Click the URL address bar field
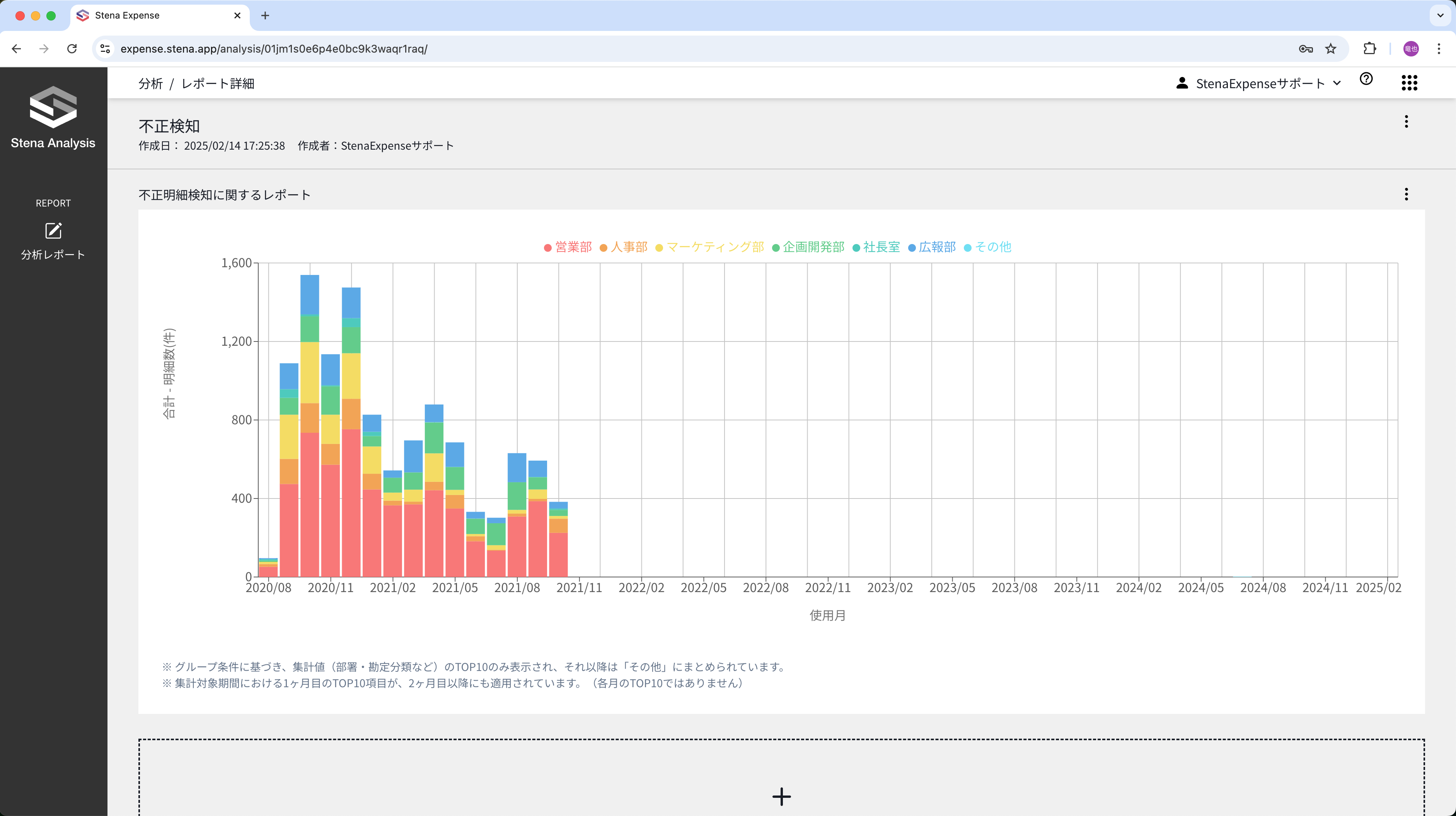The width and height of the screenshot is (1456, 816). [678, 49]
